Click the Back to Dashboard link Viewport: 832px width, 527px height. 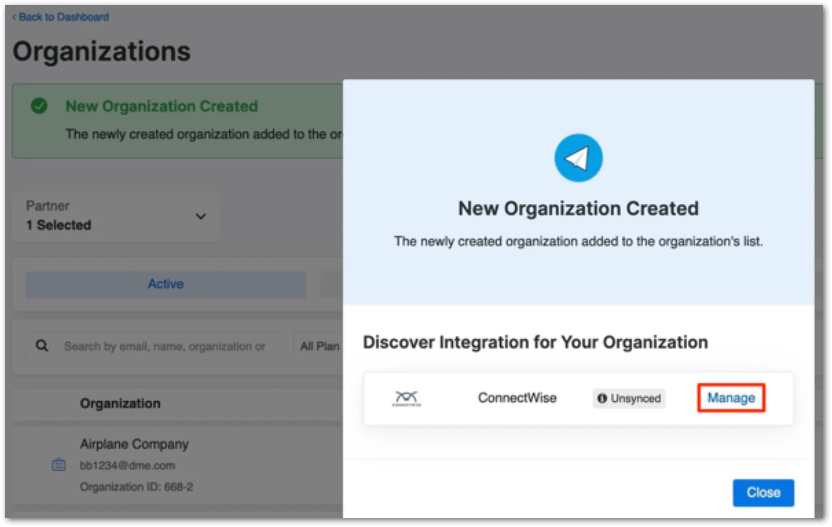[60, 17]
